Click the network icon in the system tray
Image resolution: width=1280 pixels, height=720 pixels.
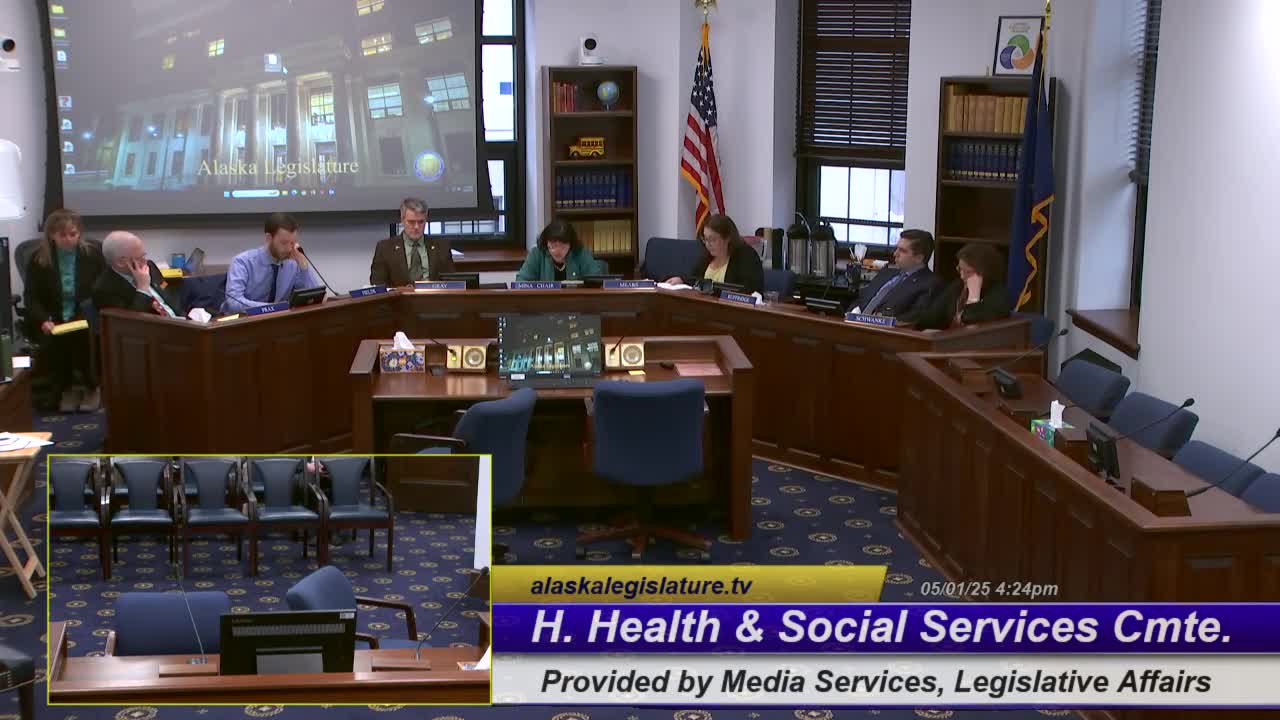coord(452,187)
